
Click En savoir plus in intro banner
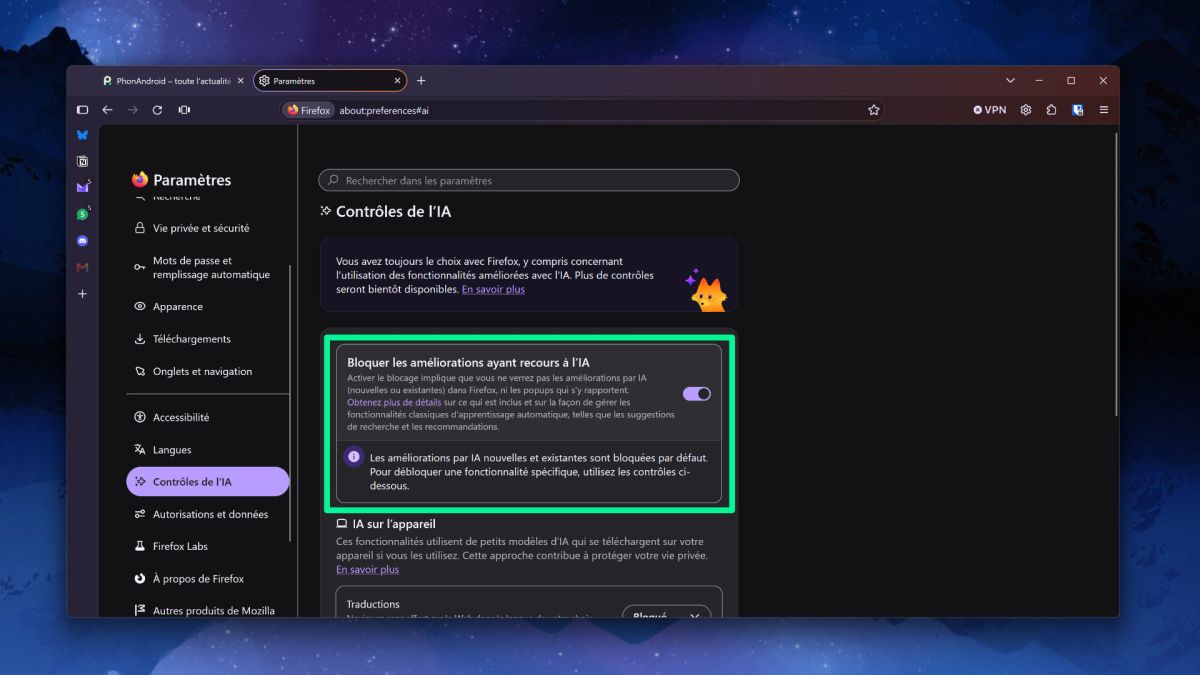(x=493, y=289)
